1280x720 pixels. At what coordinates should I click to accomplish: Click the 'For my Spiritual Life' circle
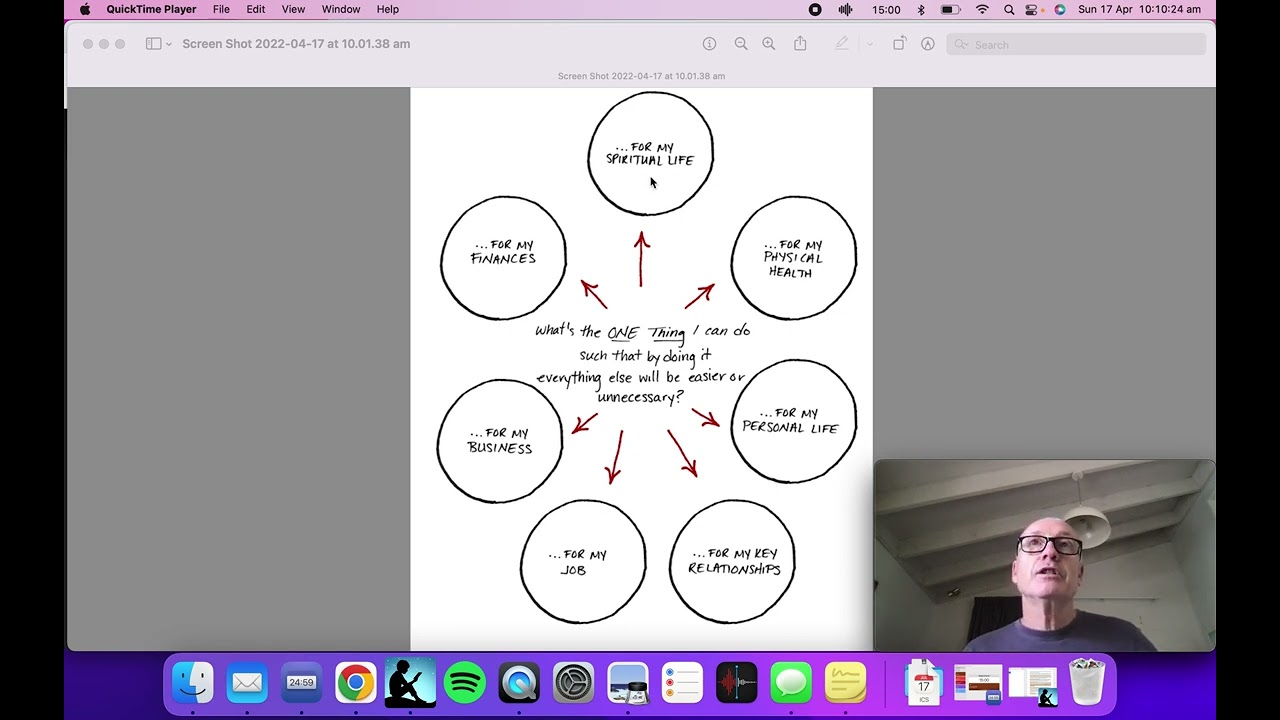650,153
